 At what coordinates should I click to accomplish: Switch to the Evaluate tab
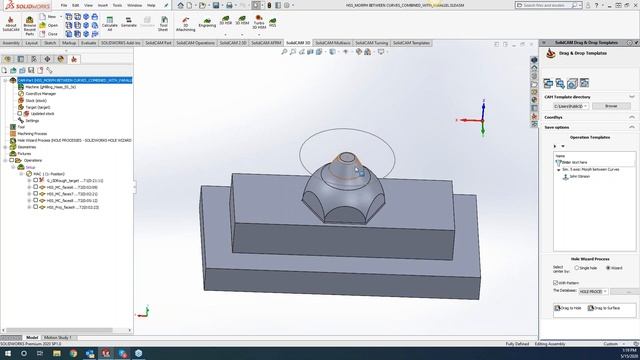[88, 43]
